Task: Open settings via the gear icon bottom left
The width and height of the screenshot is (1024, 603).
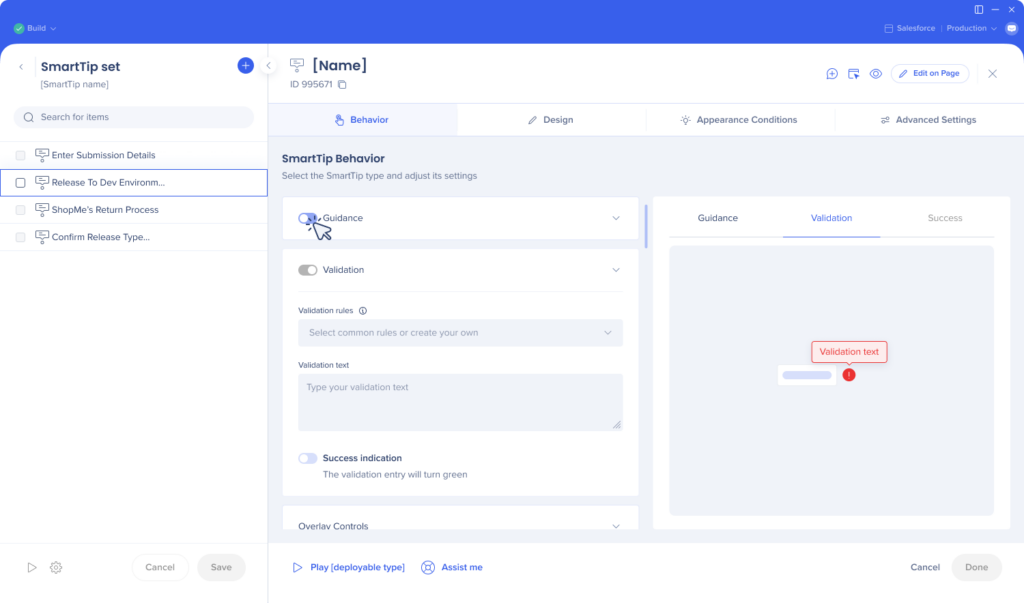Action: (x=56, y=567)
